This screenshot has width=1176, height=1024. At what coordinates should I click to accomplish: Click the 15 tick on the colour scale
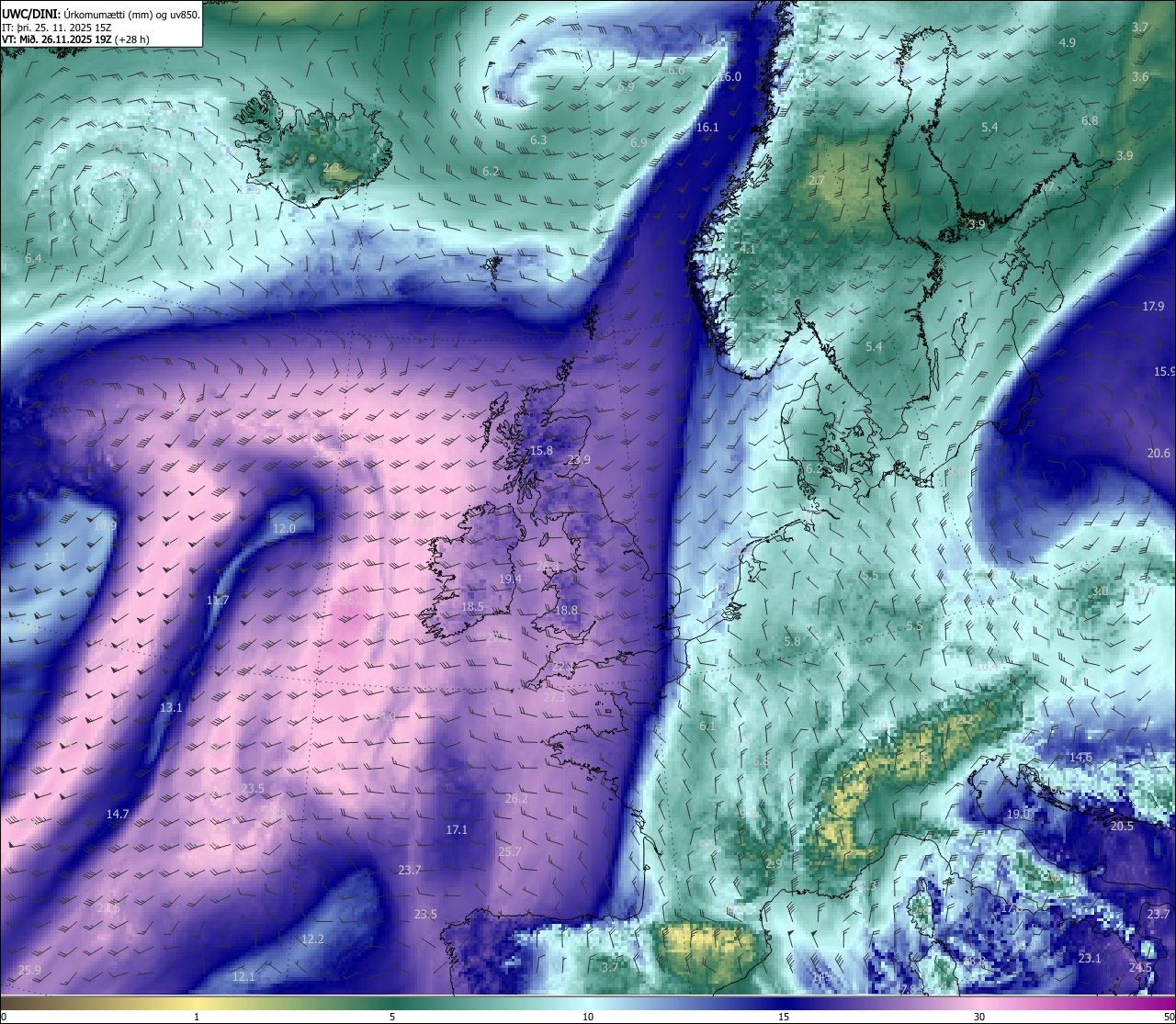pos(784,1017)
